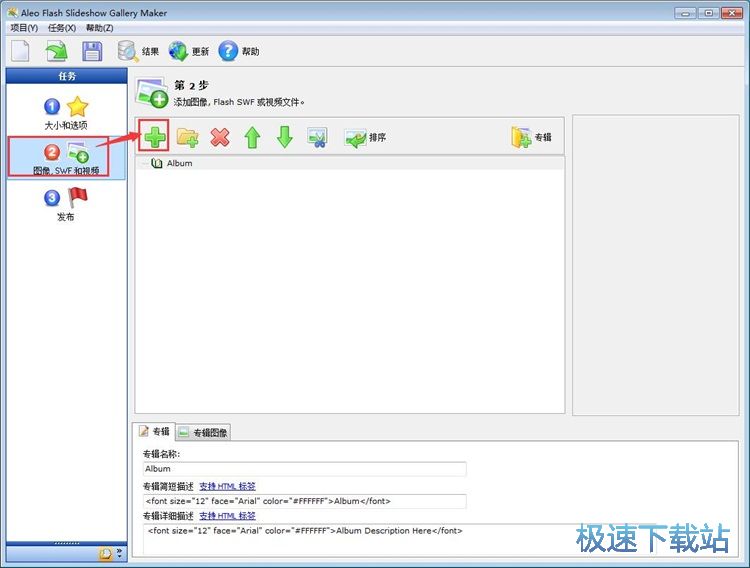Select step 3 发布 publish task
The image size is (750, 568).
click(66, 204)
